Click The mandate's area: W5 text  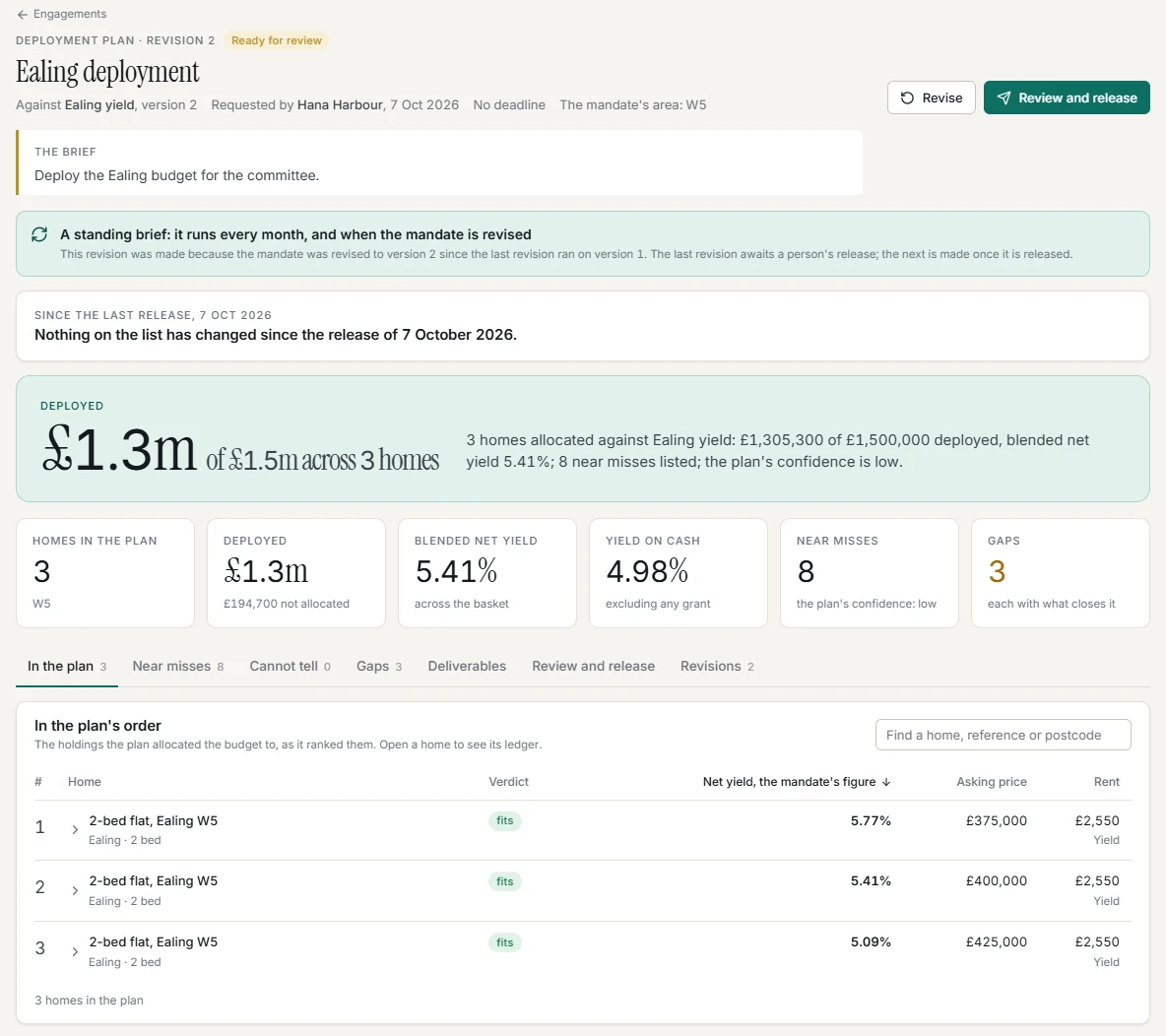click(x=633, y=104)
